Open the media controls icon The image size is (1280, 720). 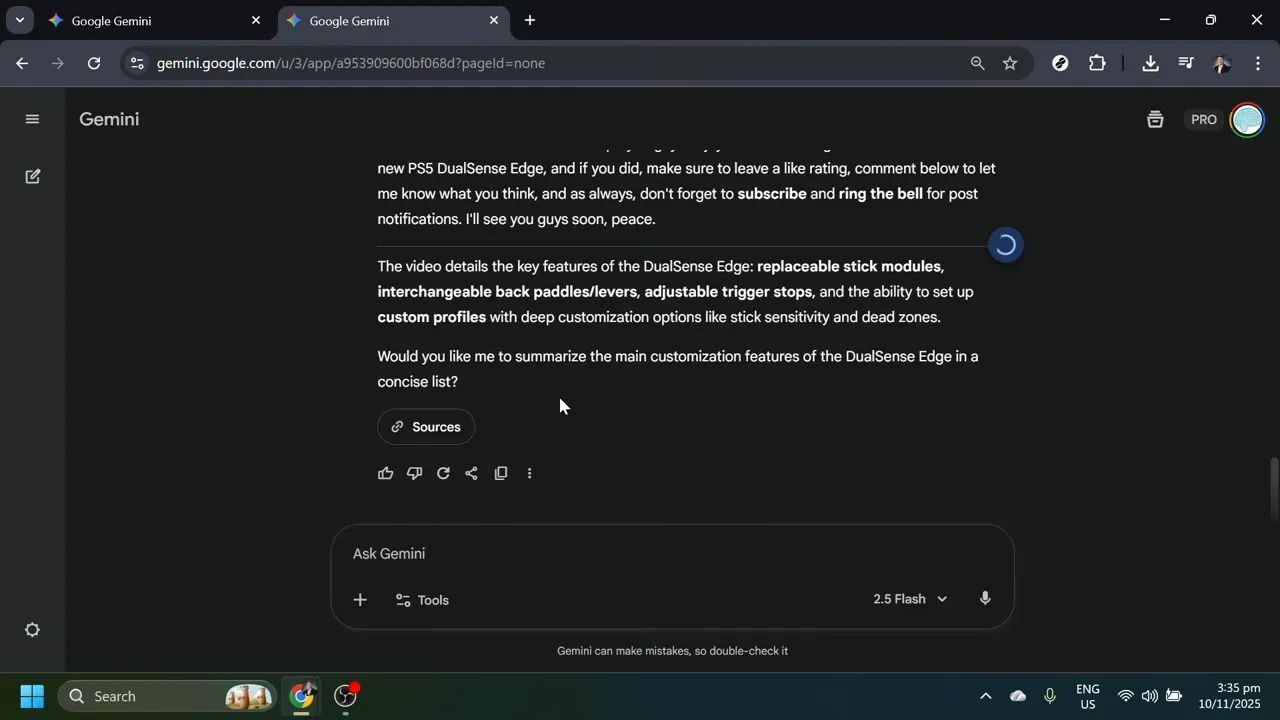[x=1186, y=63]
